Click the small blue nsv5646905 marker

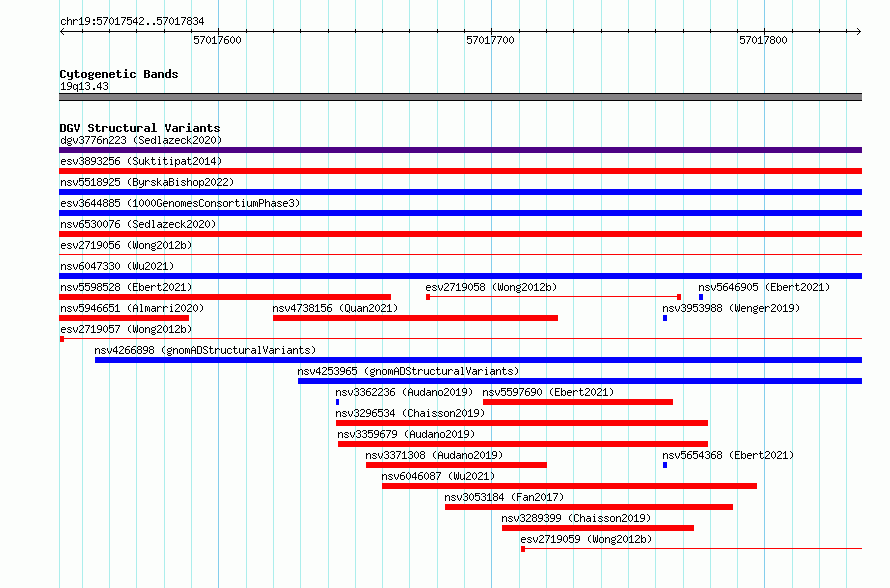click(701, 297)
